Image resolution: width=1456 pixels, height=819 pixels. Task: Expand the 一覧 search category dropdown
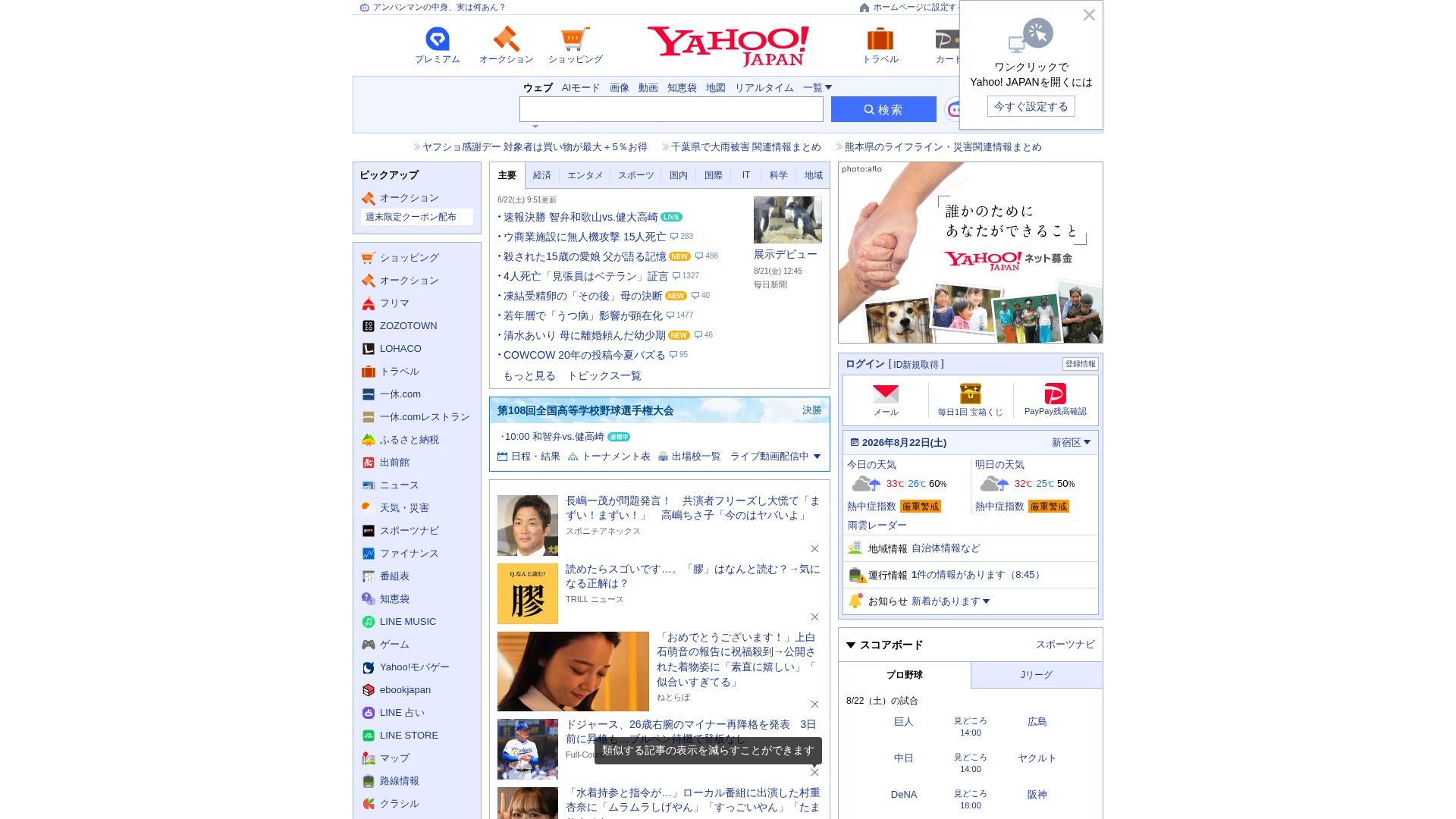coord(817,88)
